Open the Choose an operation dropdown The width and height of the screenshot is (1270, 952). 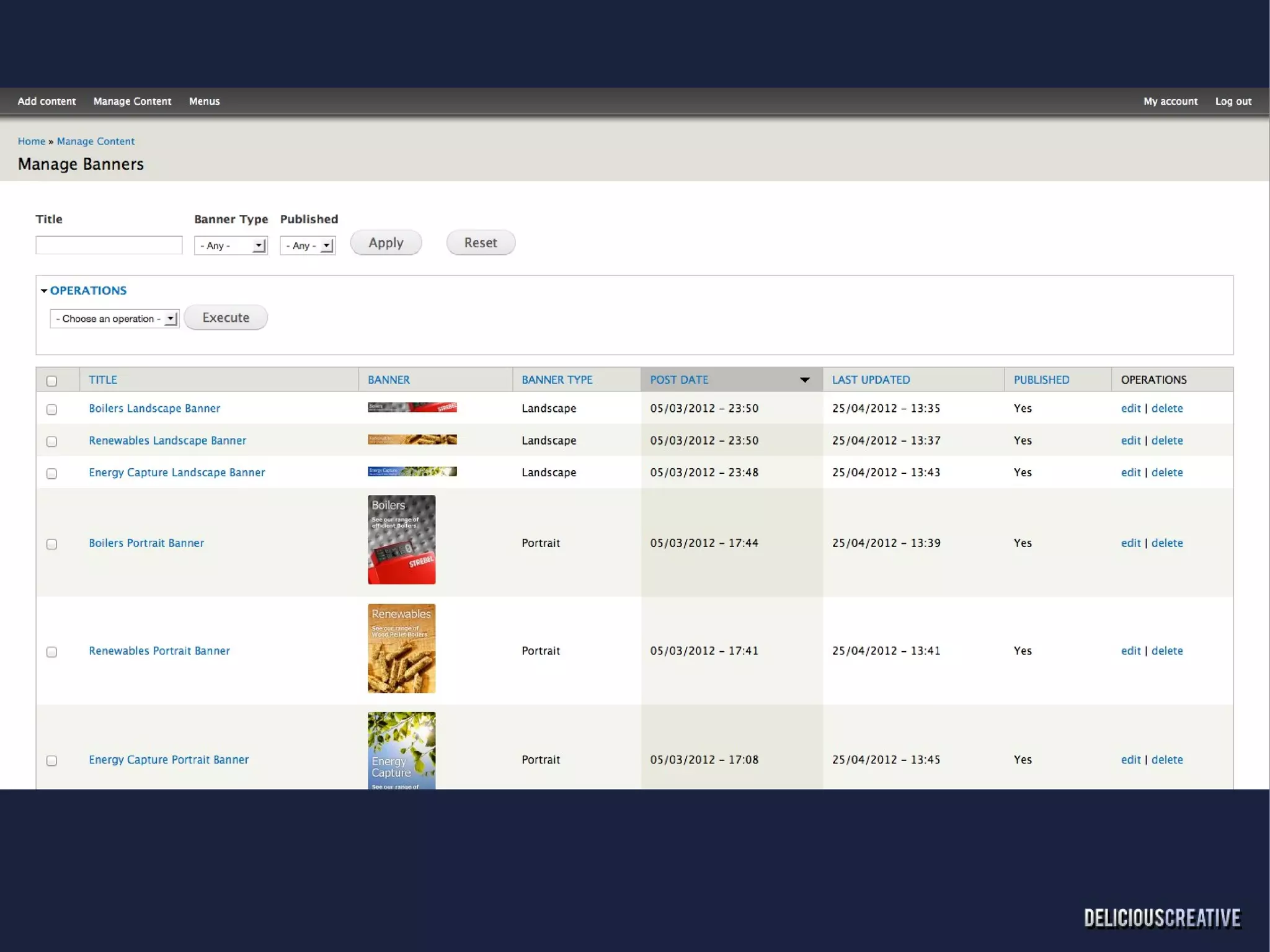115,319
